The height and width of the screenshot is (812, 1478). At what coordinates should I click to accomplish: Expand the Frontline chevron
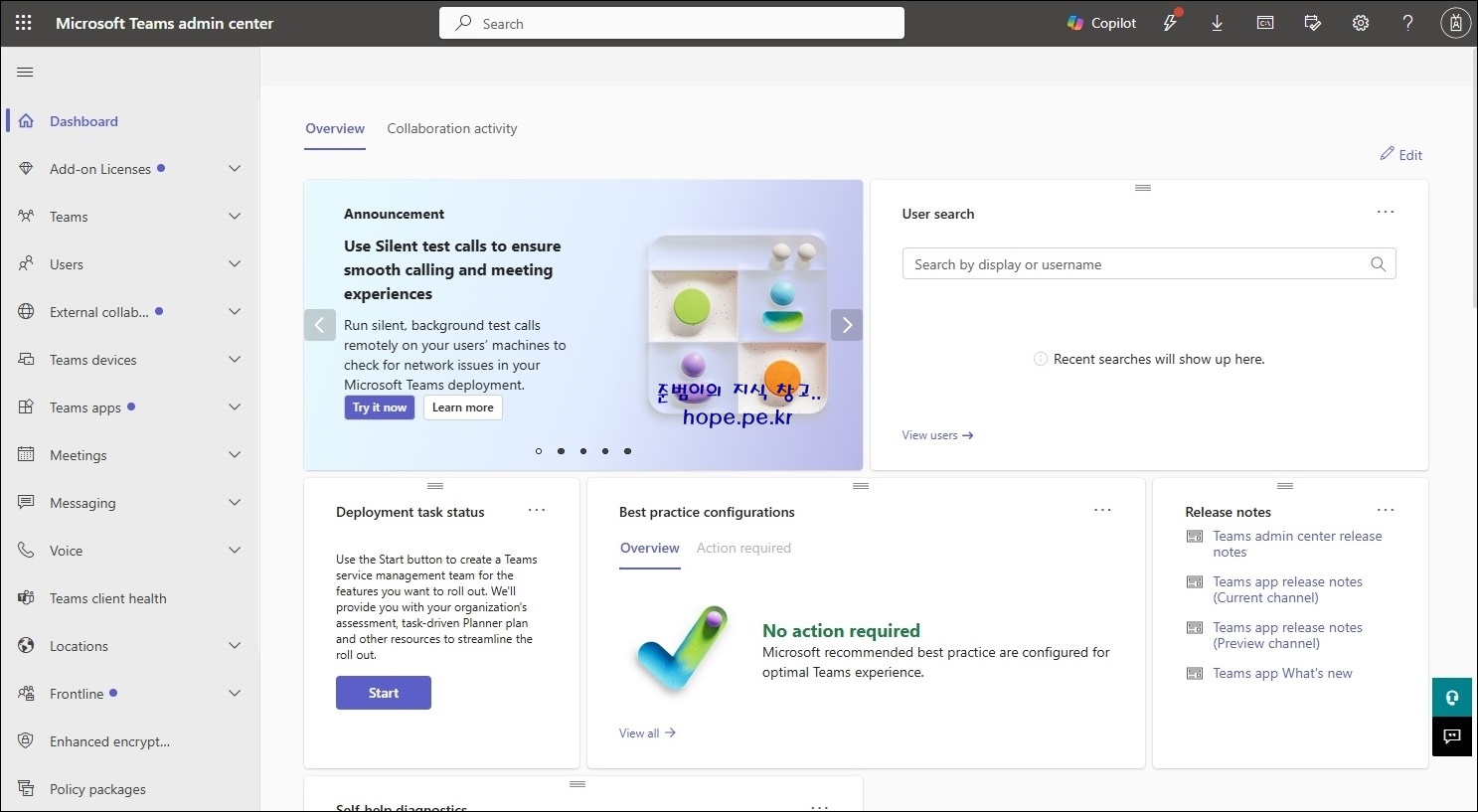tap(235, 694)
